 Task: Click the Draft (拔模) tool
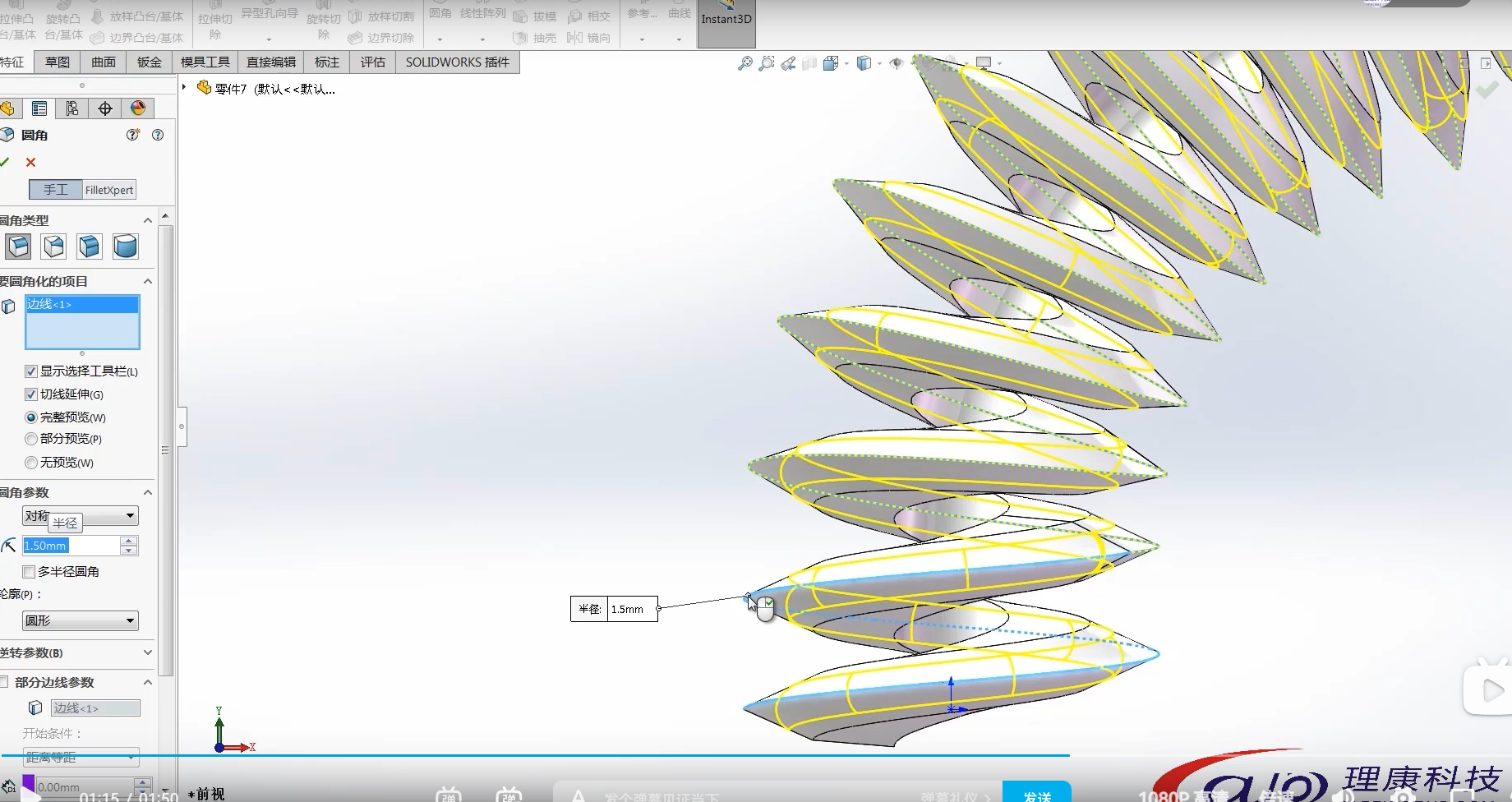coord(535,16)
